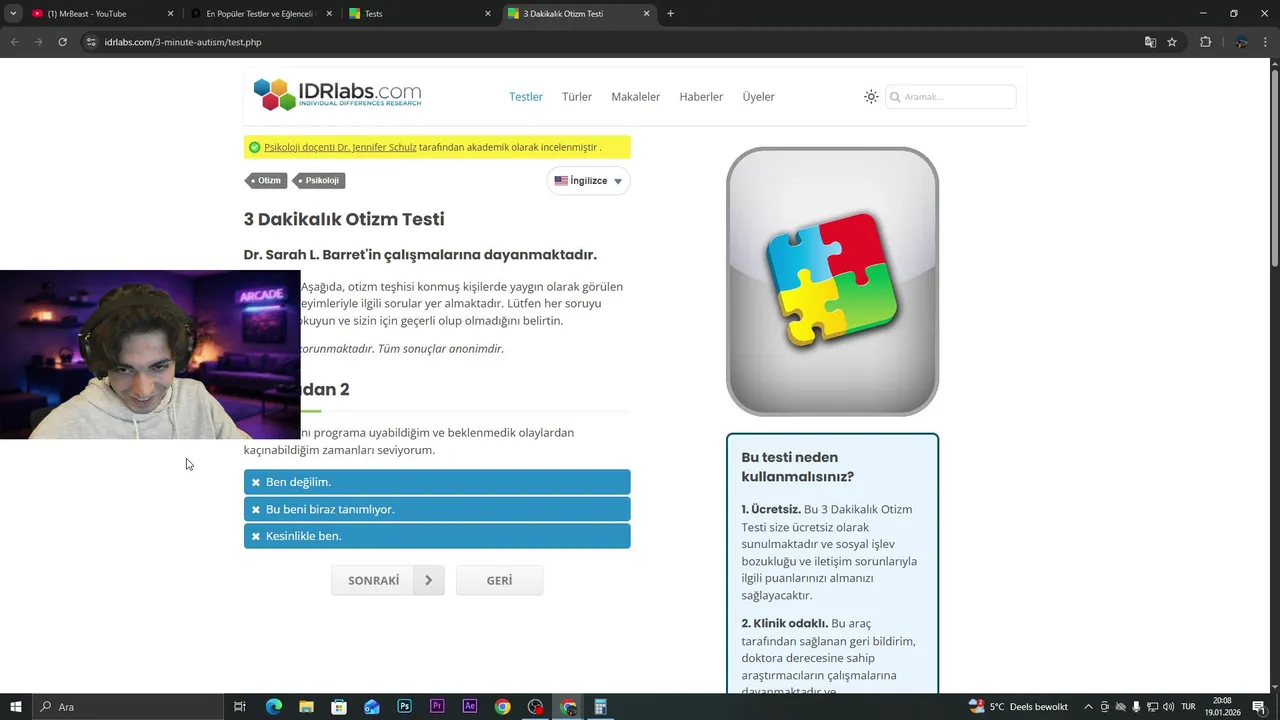1280x720 pixels.
Task: Open Microsoft Edge from the taskbar
Action: (273, 707)
